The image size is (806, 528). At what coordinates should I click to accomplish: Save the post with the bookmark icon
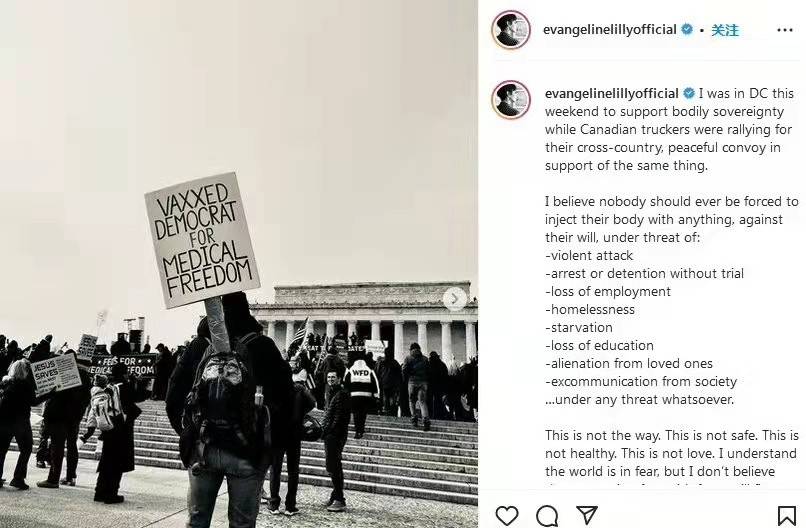pos(786,516)
